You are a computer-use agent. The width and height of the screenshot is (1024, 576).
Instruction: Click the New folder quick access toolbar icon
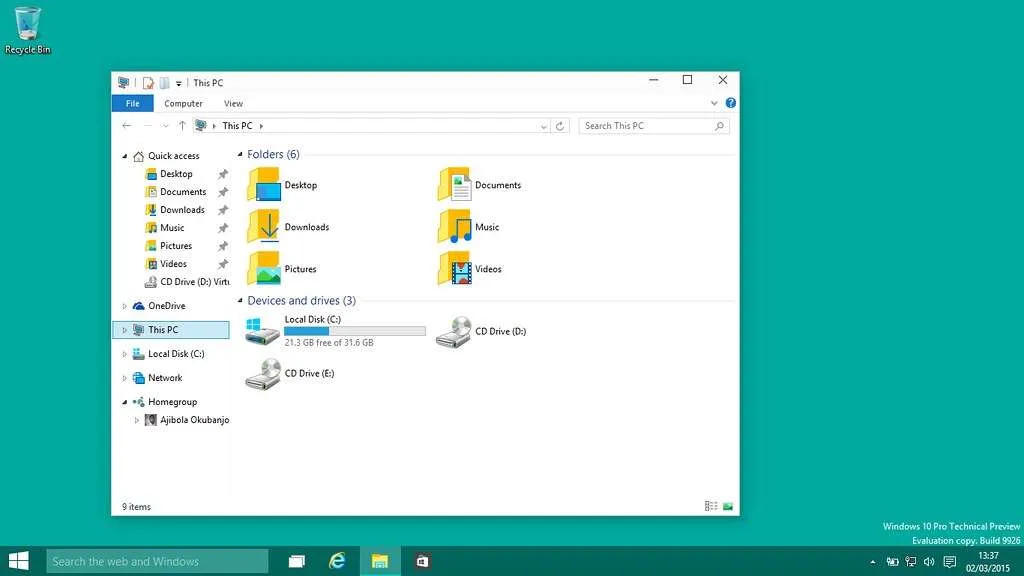point(165,83)
